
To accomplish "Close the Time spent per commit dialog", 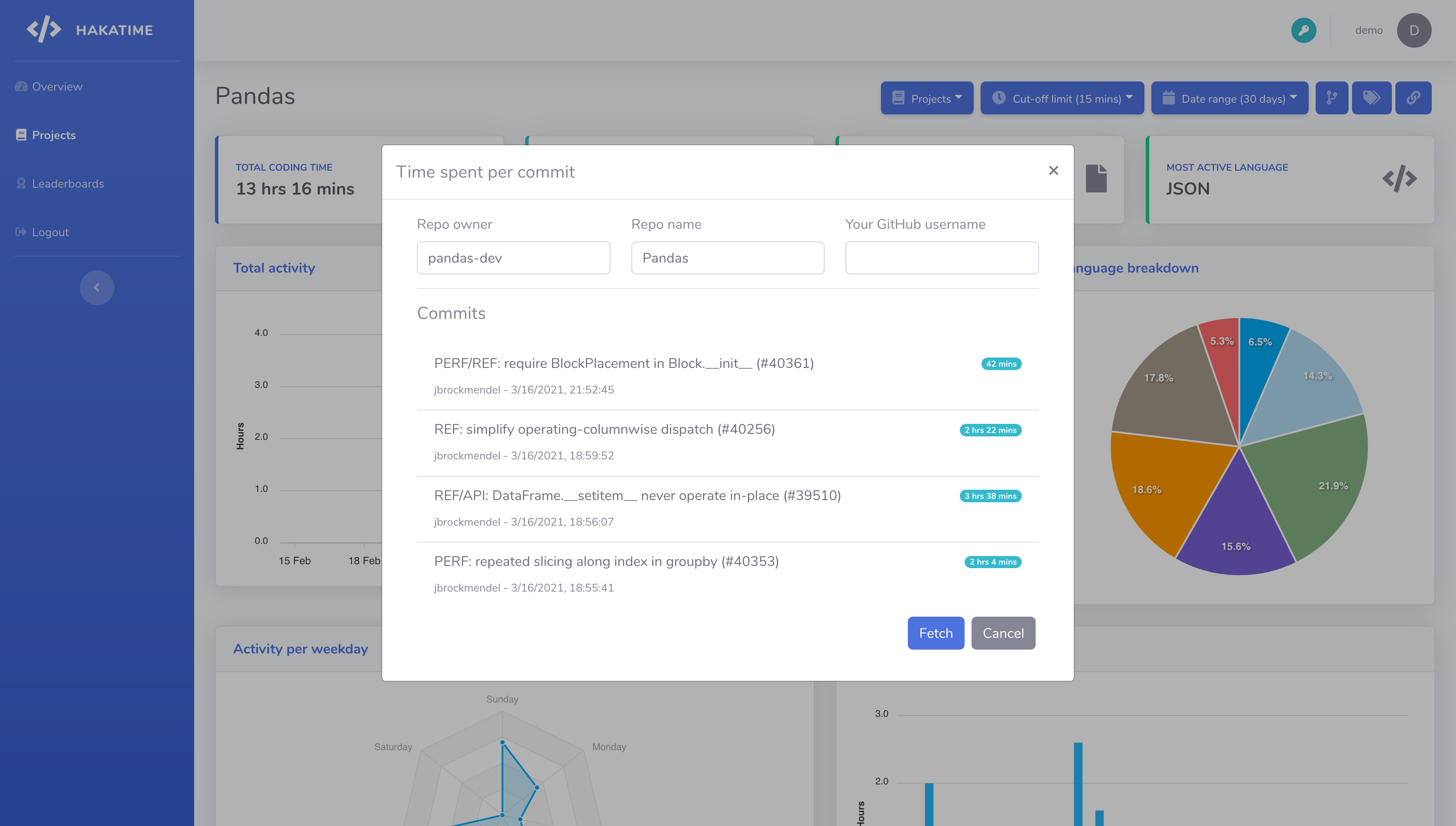I will click(1053, 170).
